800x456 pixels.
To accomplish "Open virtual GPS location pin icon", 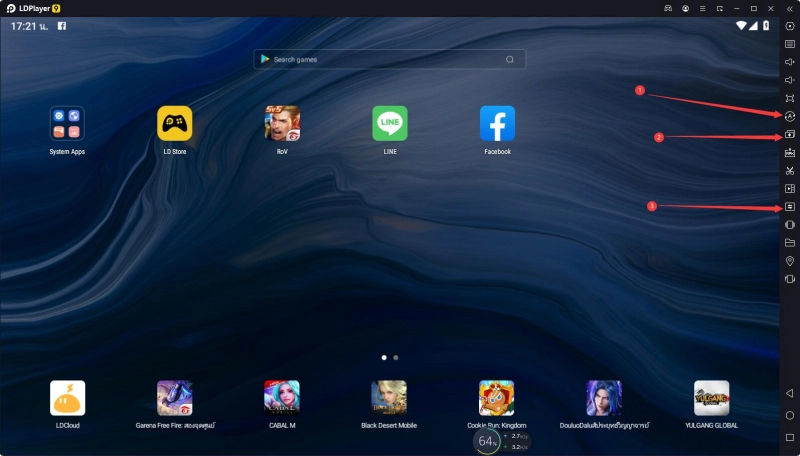I will [x=789, y=261].
